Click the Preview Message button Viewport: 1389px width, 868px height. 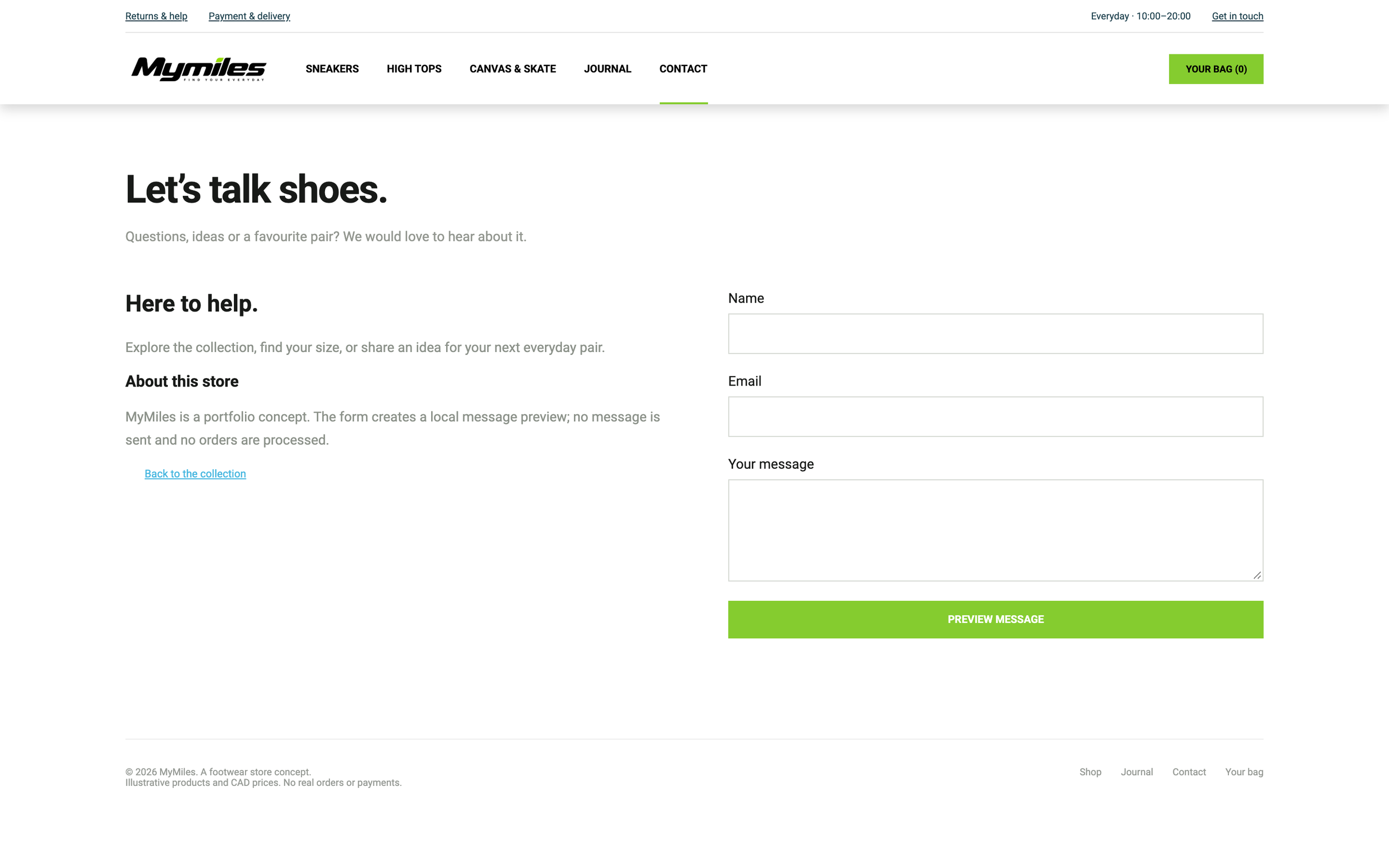pos(995,619)
